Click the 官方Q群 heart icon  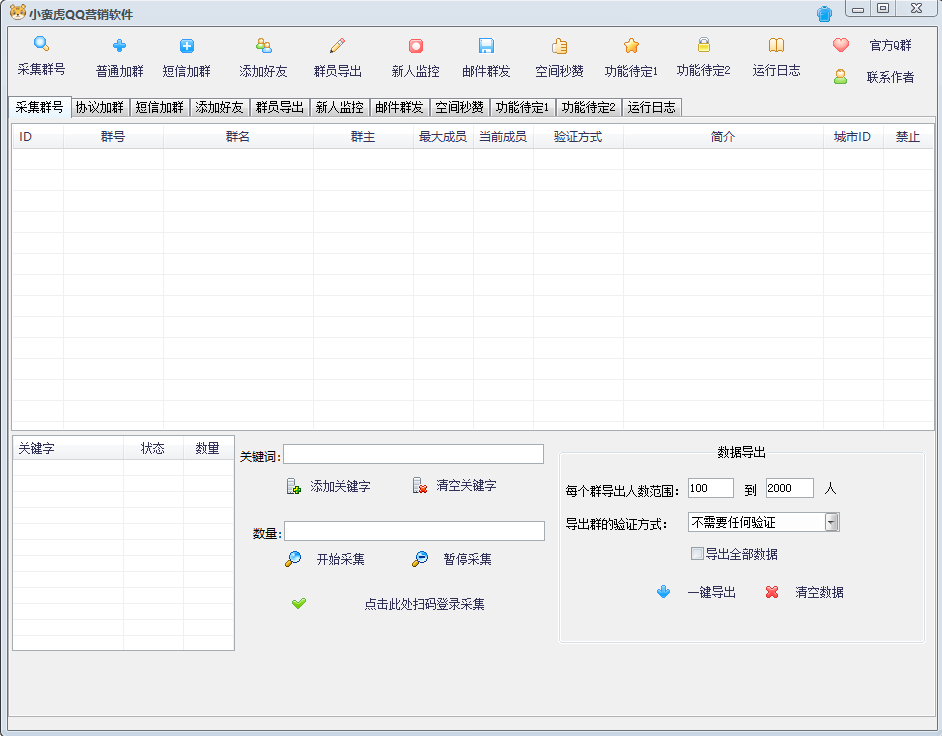(x=841, y=46)
